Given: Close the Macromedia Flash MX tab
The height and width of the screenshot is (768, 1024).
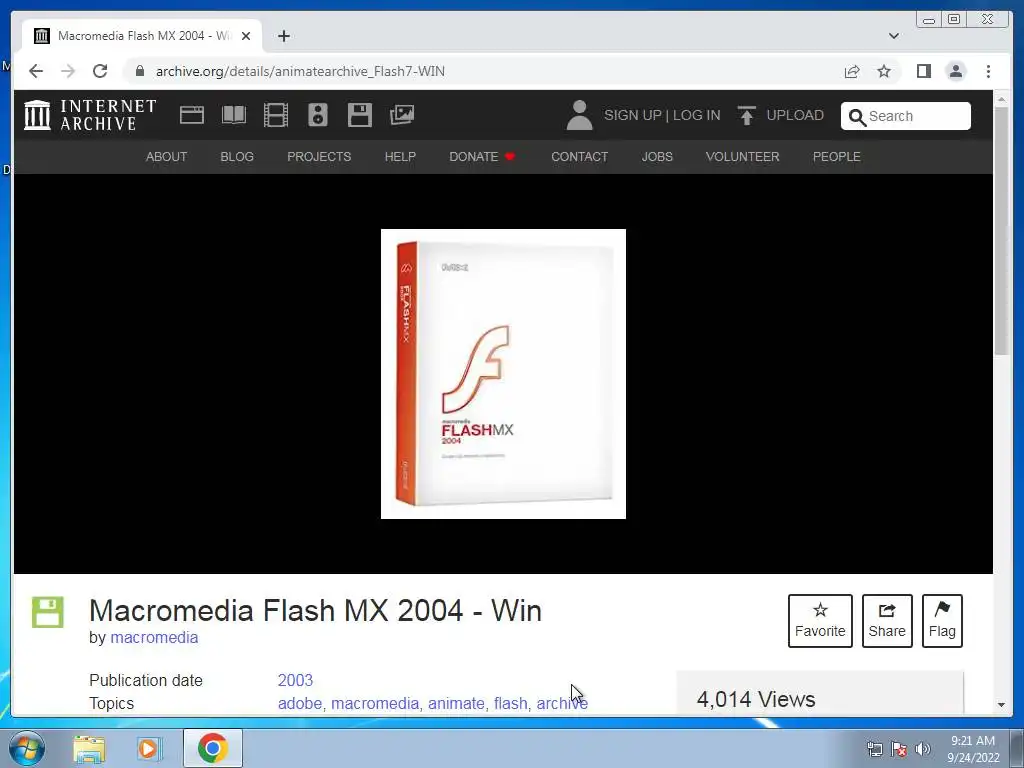Looking at the screenshot, I should pyautogui.click(x=246, y=36).
